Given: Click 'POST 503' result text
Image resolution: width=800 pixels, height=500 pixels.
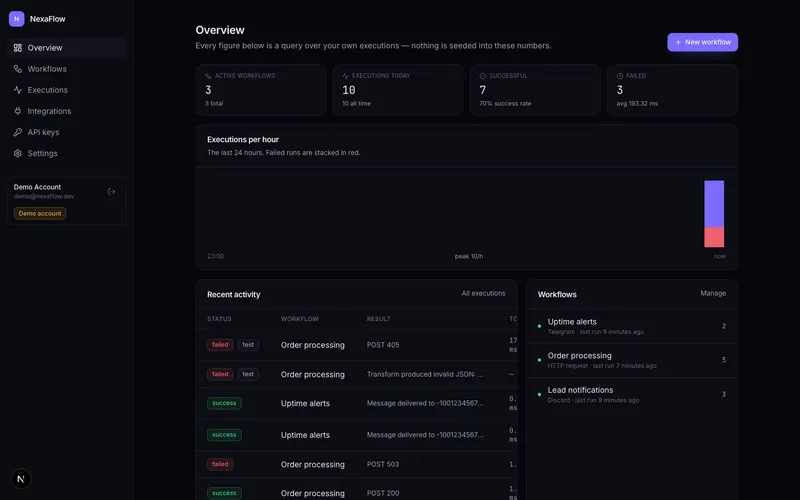Looking at the screenshot, I should point(383,464).
